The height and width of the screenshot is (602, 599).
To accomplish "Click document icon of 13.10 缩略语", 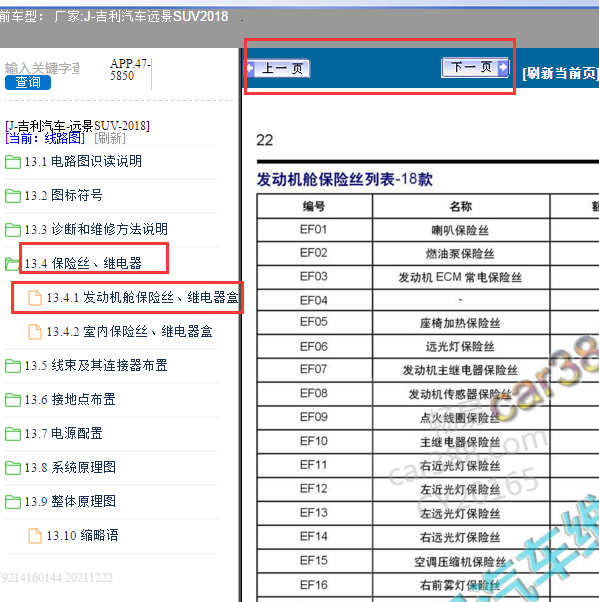I will point(35,536).
